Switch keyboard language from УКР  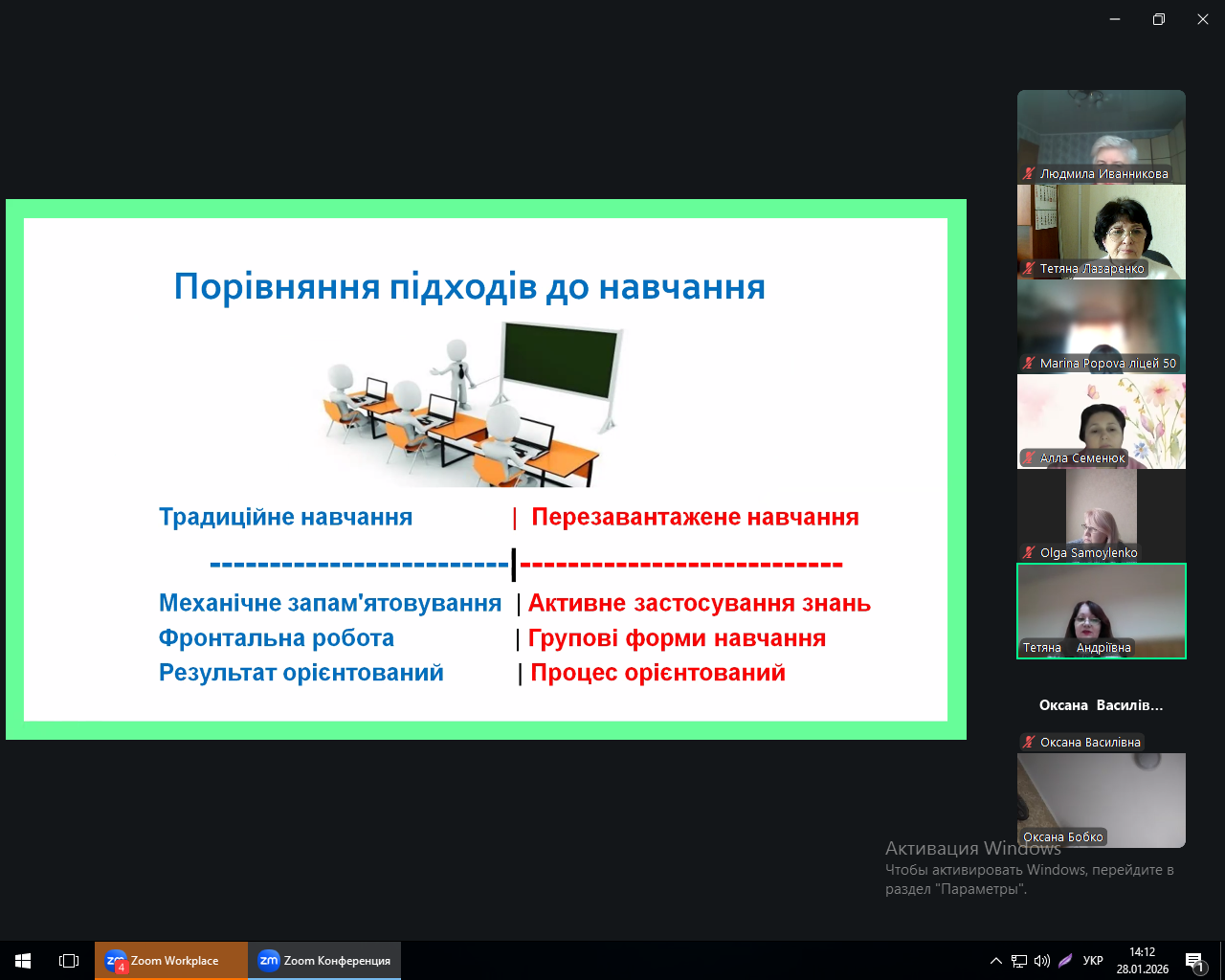coord(1093,960)
